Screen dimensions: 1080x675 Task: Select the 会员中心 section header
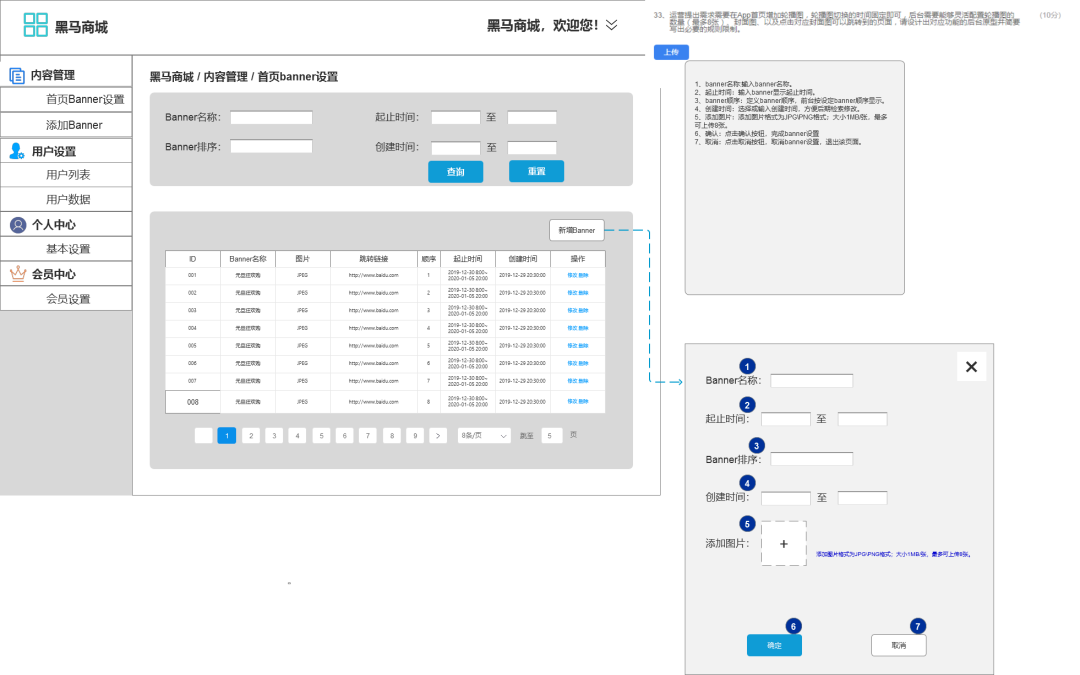click(66, 273)
